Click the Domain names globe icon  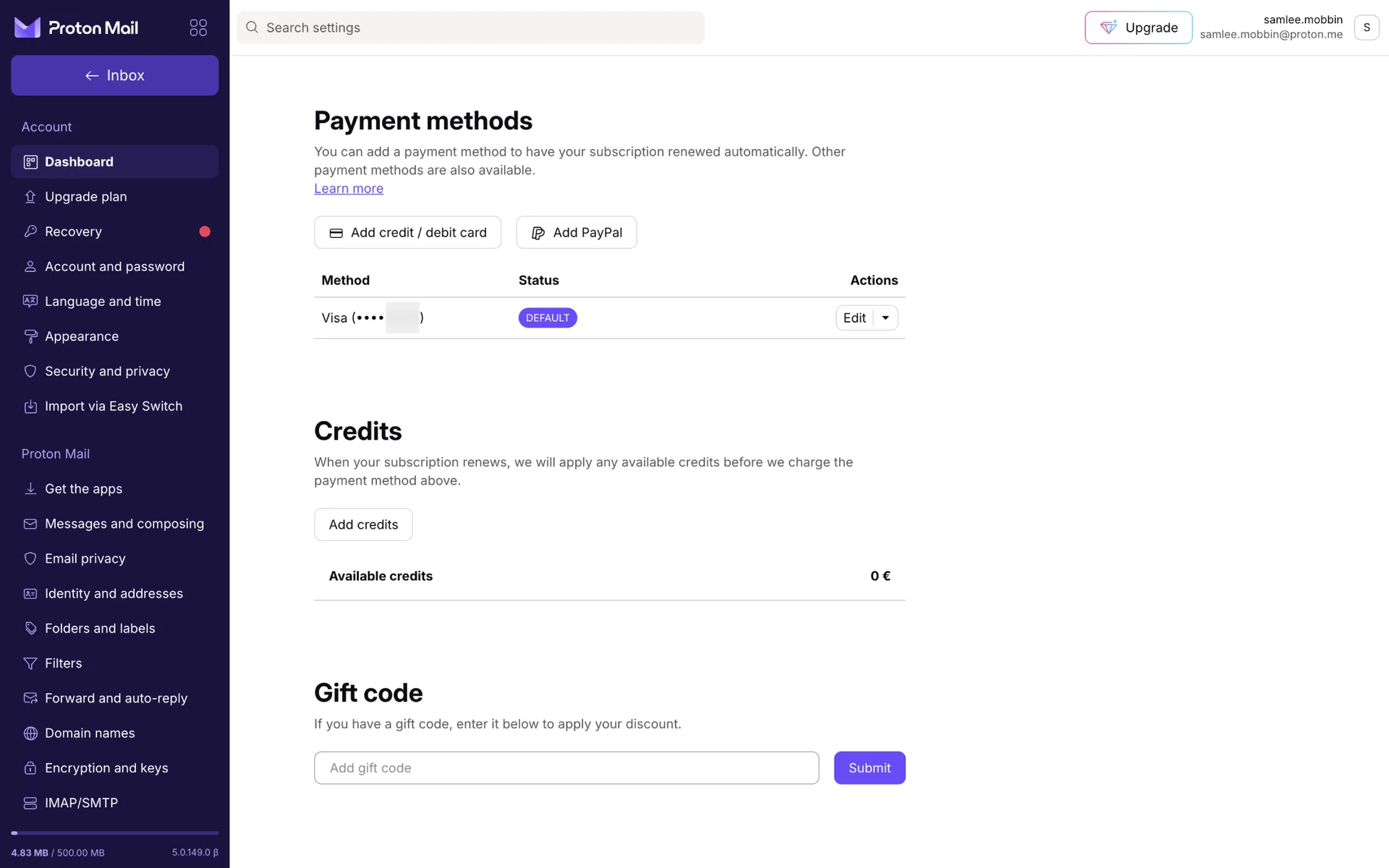coord(30,733)
